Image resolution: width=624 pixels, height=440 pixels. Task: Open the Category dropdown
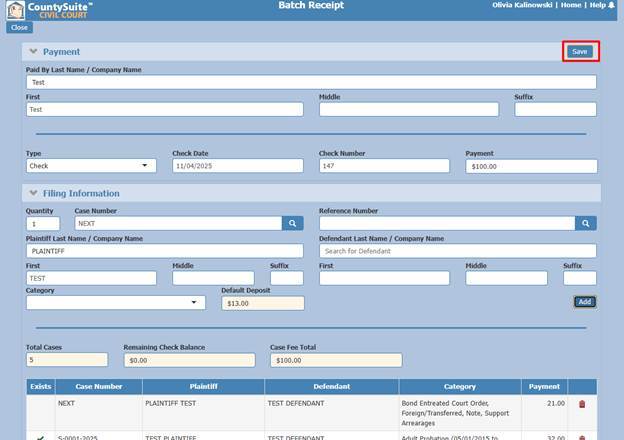pos(116,303)
